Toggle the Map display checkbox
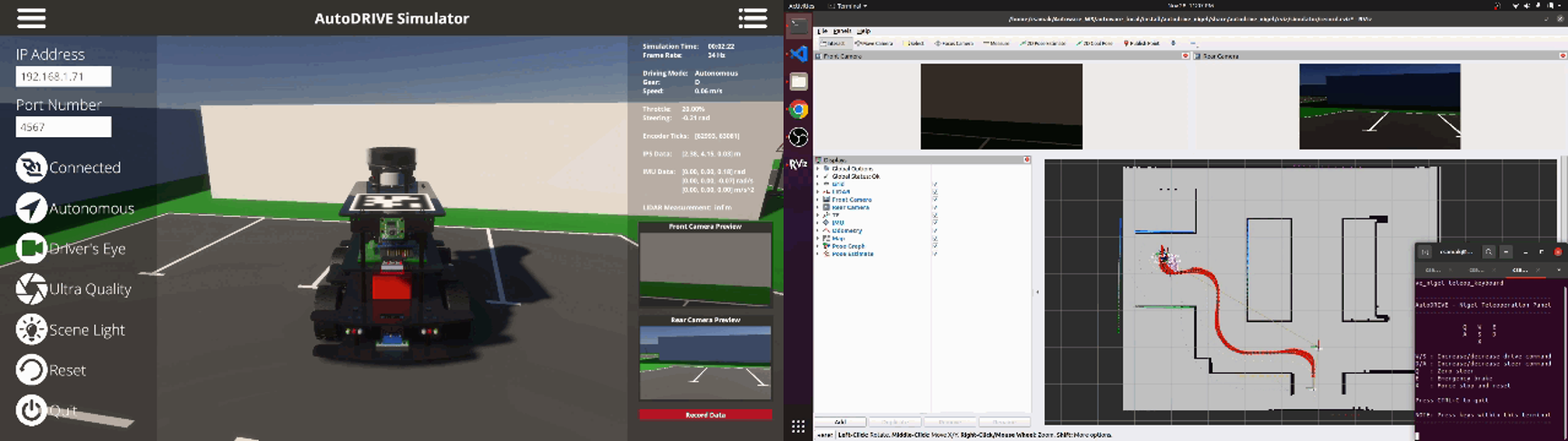 point(934,238)
